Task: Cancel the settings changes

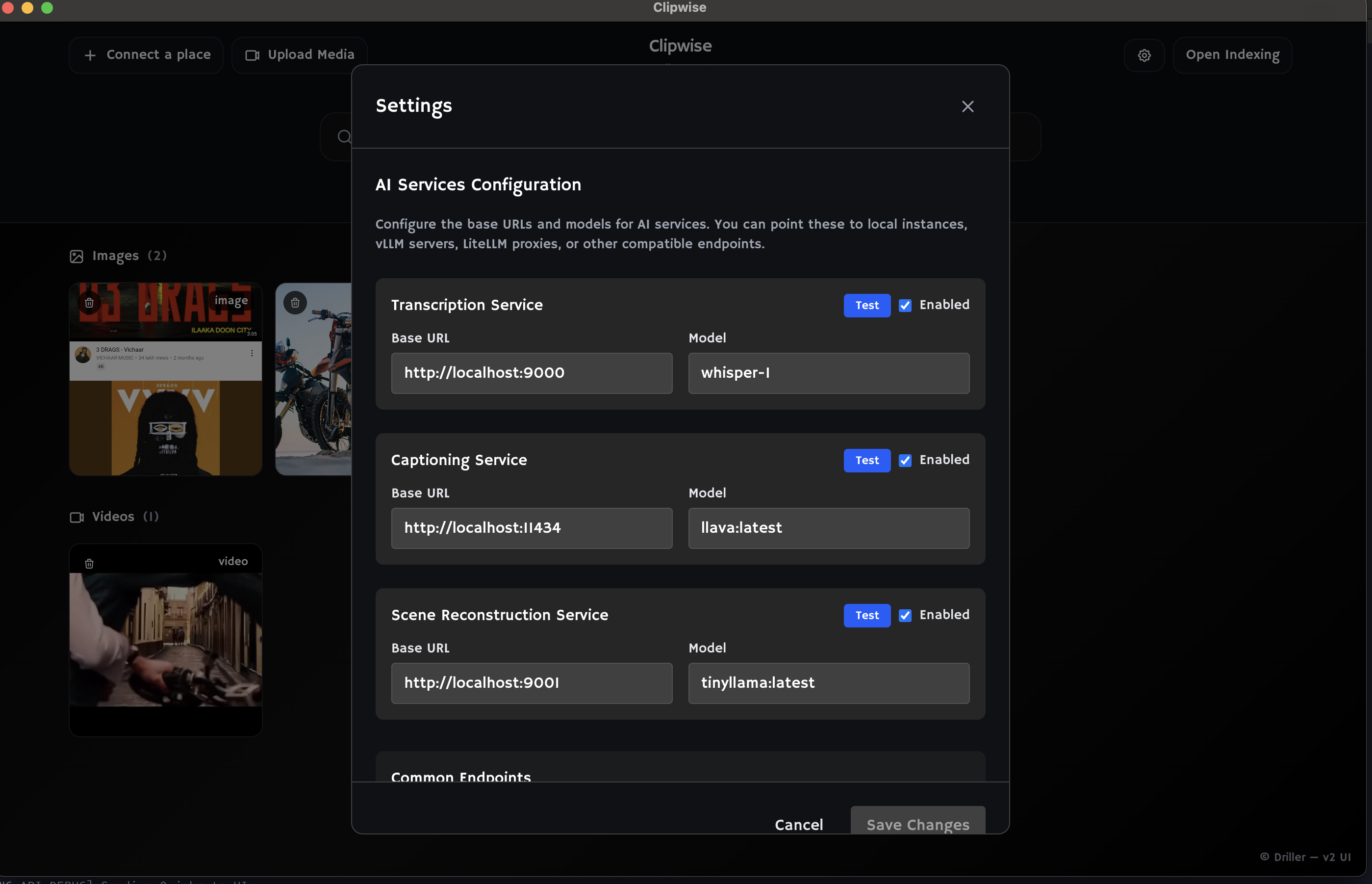Action: [799, 825]
